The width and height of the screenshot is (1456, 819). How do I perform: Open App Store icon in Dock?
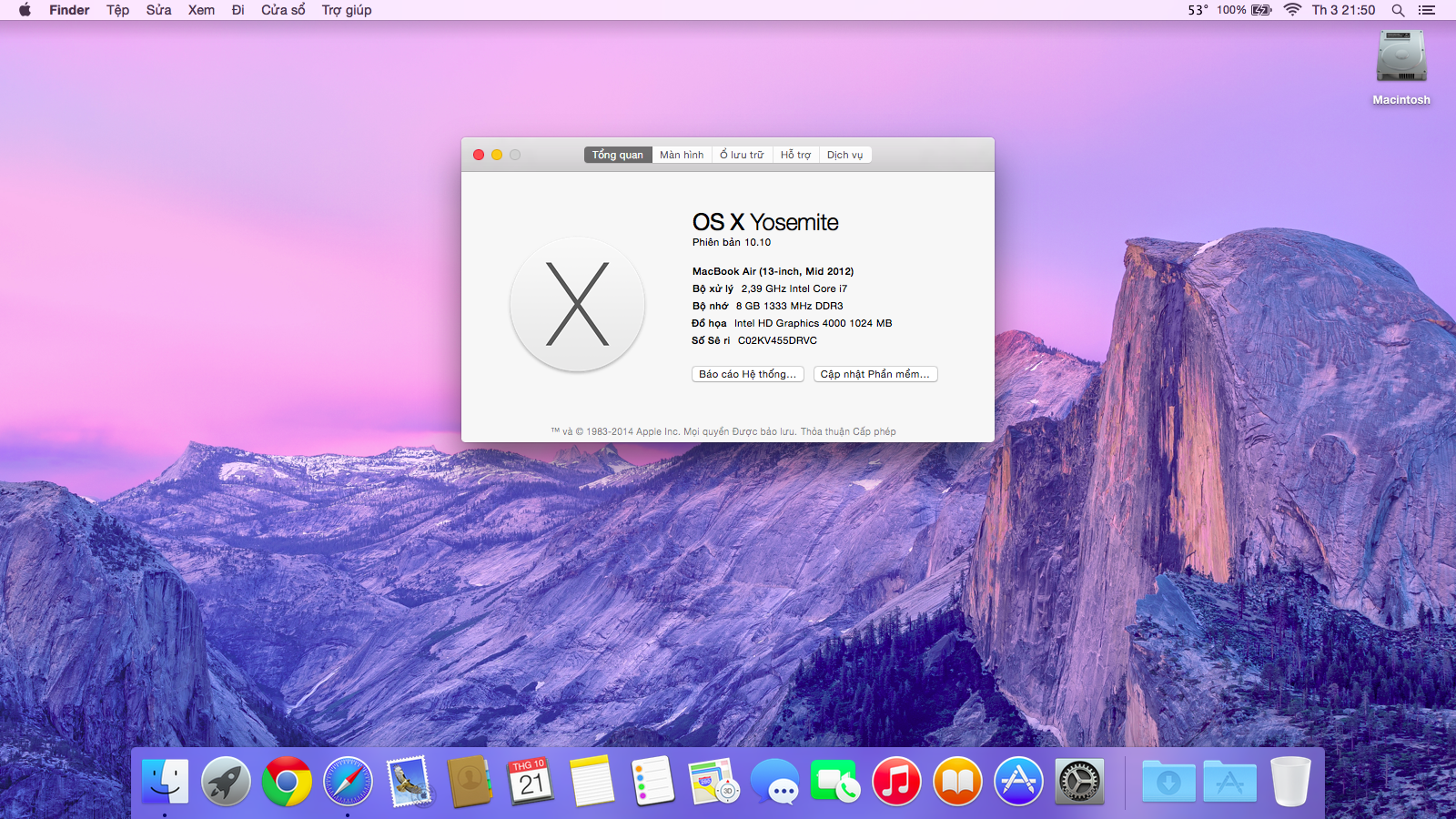point(1018,781)
